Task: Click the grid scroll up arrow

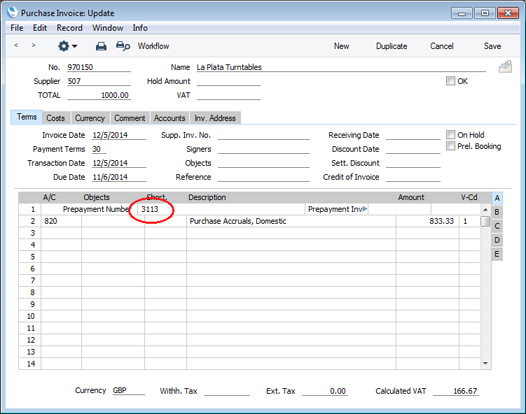Action: (485, 210)
